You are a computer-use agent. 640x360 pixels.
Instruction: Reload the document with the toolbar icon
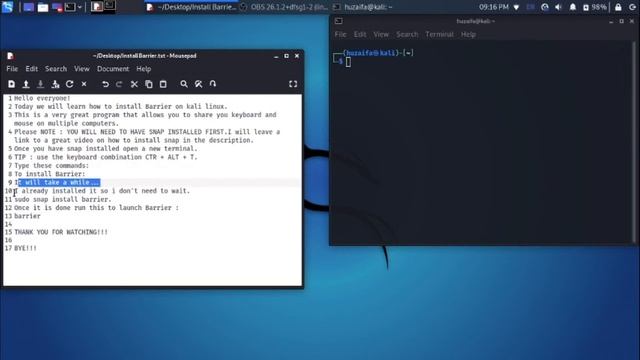point(70,84)
